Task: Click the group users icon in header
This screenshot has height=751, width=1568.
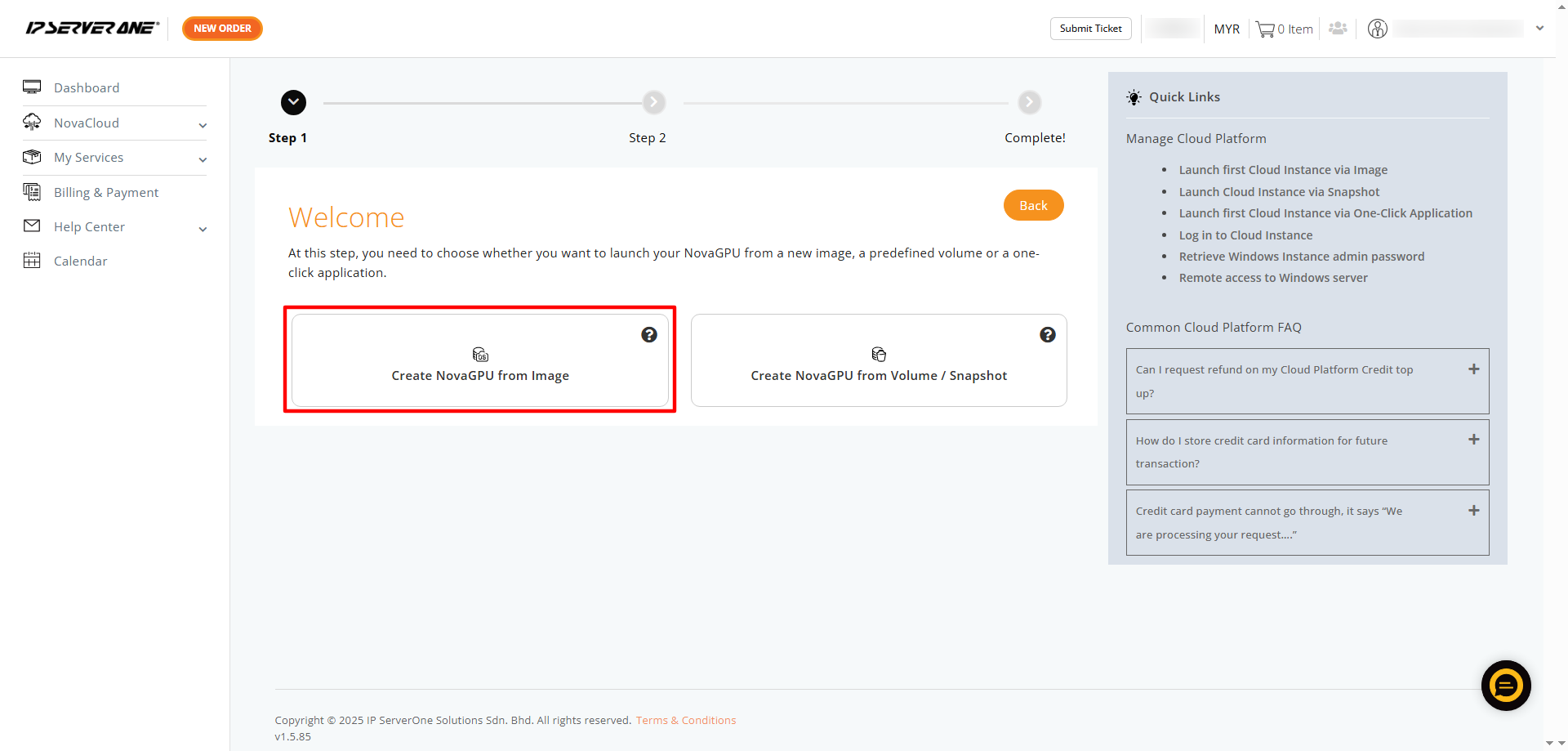Action: point(1338,29)
